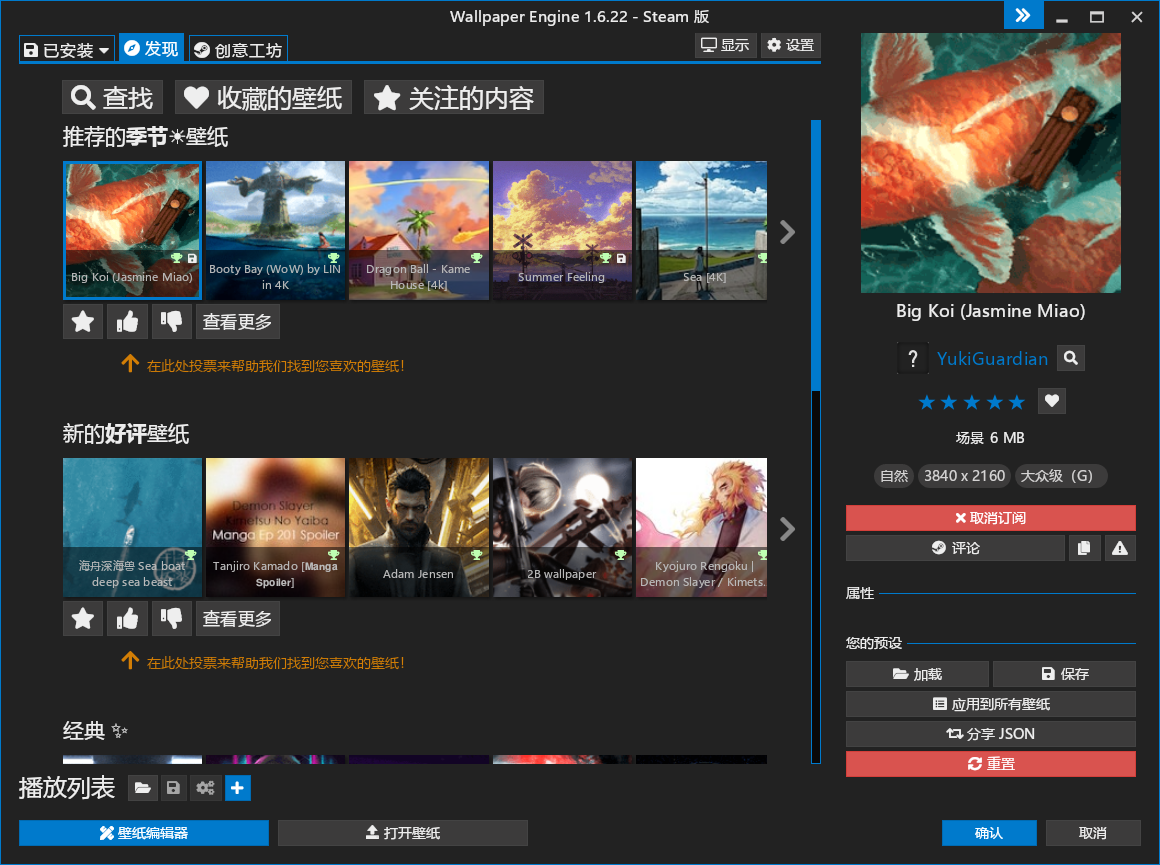Screen dimensions: 1160x865
Task: Downvote the new wallpapers with thumbs down
Action: tap(171, 618)
